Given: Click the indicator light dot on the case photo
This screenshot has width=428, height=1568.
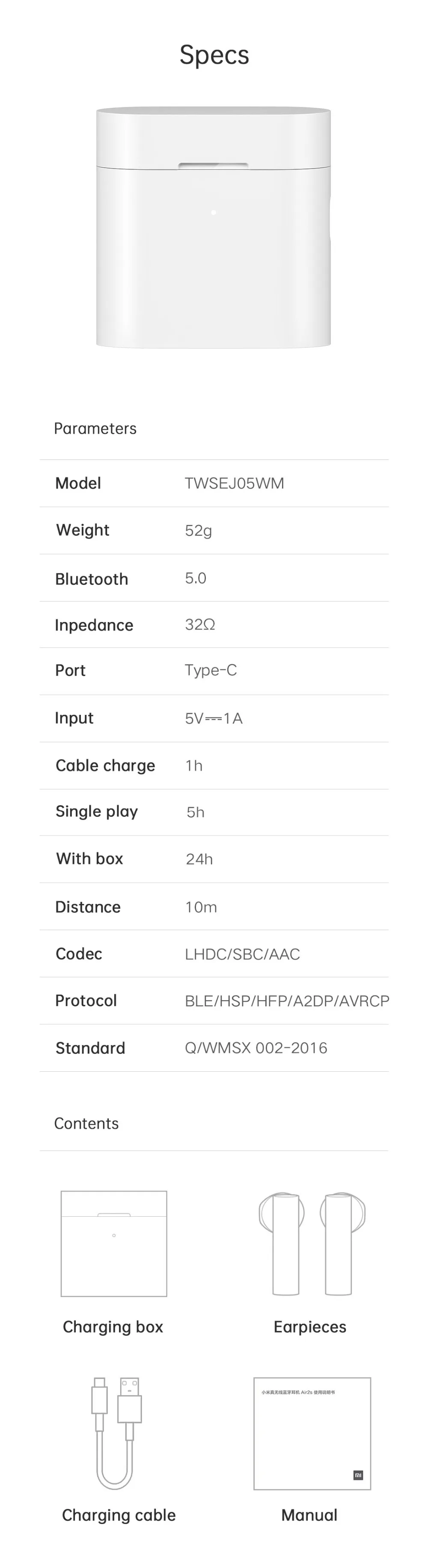Looking at the screenshot, I should click(213, 213).
